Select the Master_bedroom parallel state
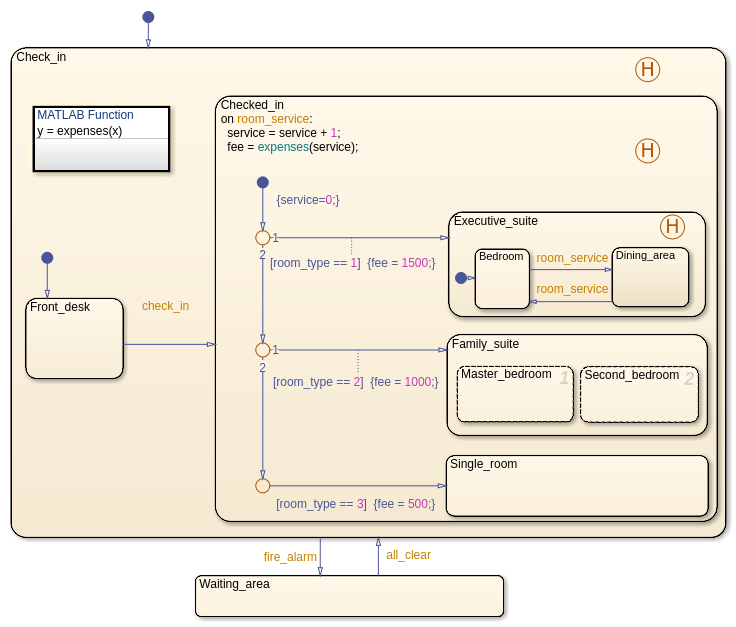 pyautogui.click(x=515, y=394)
